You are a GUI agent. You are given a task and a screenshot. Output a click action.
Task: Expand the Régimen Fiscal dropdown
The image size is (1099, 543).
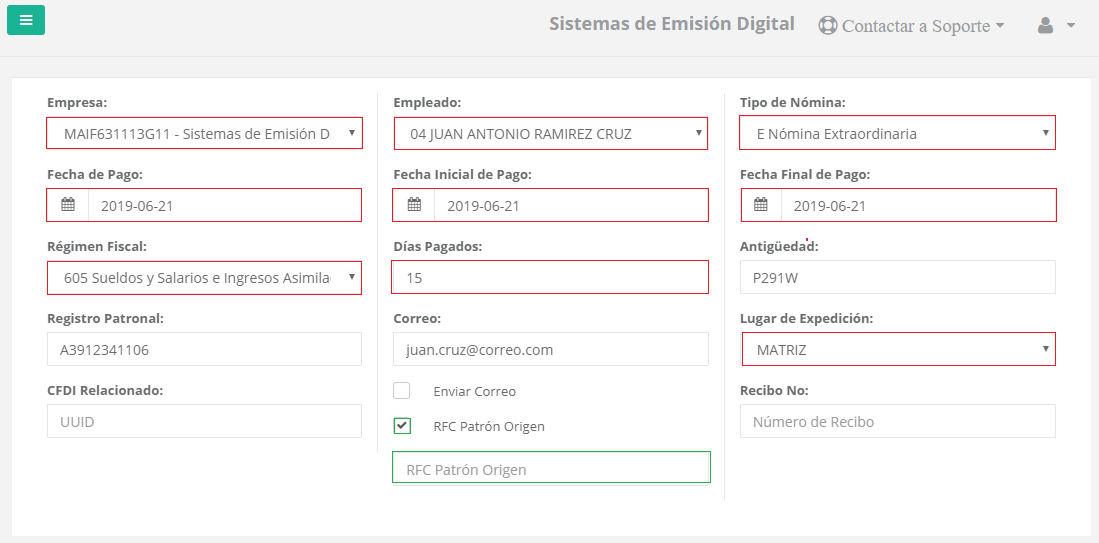pos(205,277)
